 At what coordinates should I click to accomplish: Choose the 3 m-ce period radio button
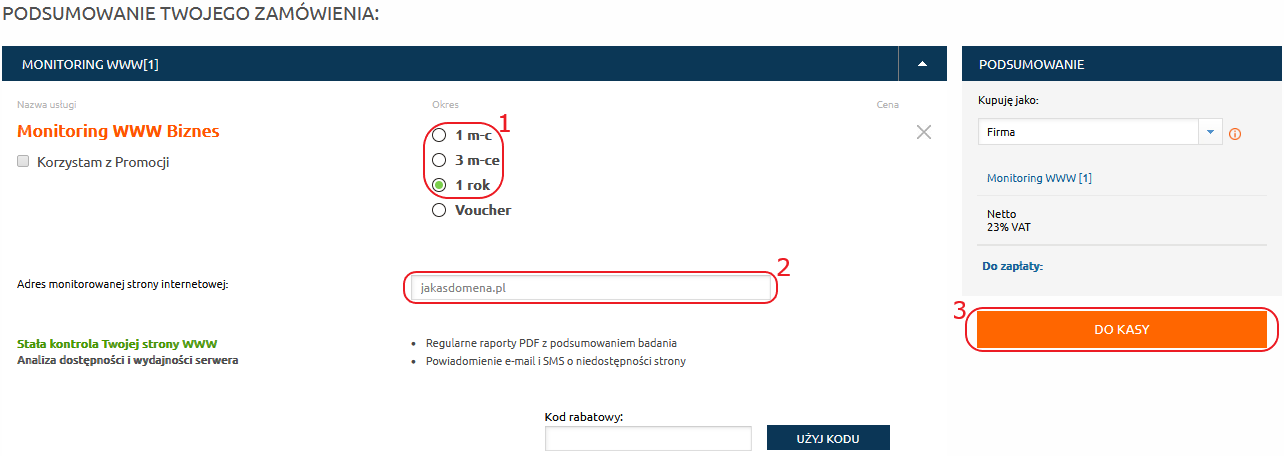438,160
